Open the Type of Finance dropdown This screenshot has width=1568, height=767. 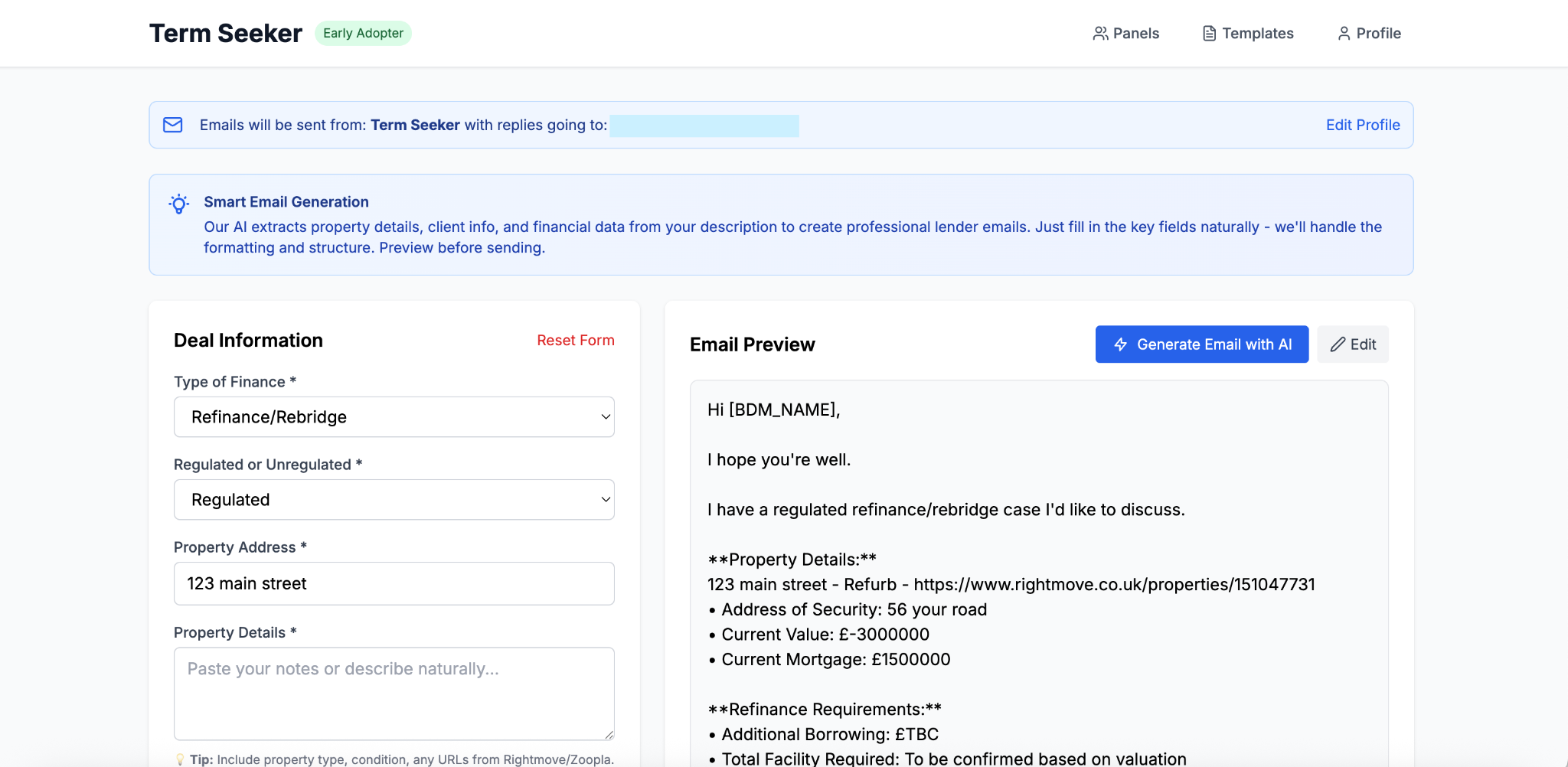[x=394, y=416]
